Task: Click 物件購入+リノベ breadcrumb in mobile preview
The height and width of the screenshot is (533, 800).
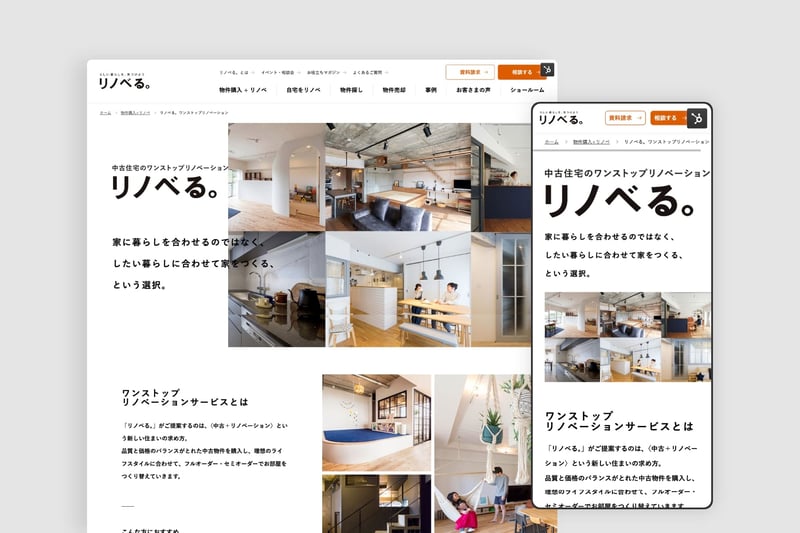Action: [591, 142]
